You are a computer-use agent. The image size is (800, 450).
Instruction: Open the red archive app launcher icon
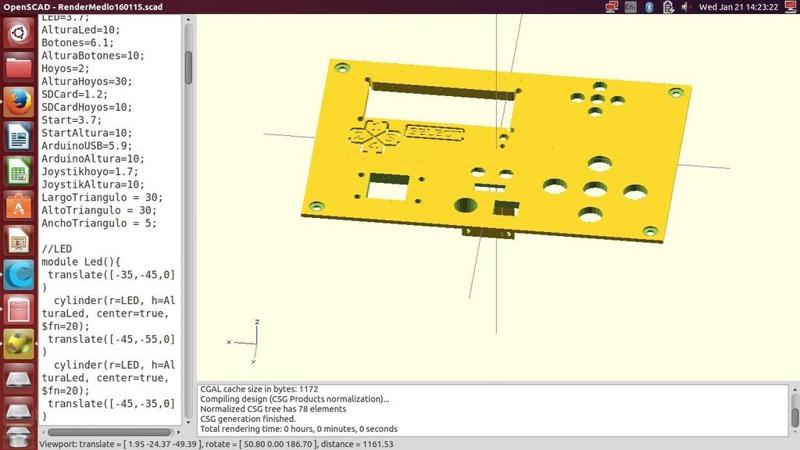(x=18, y=310)
